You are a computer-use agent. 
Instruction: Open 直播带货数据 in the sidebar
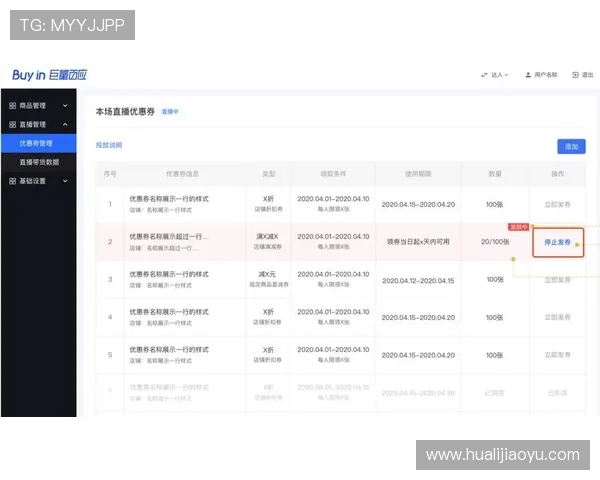(39, 162)
